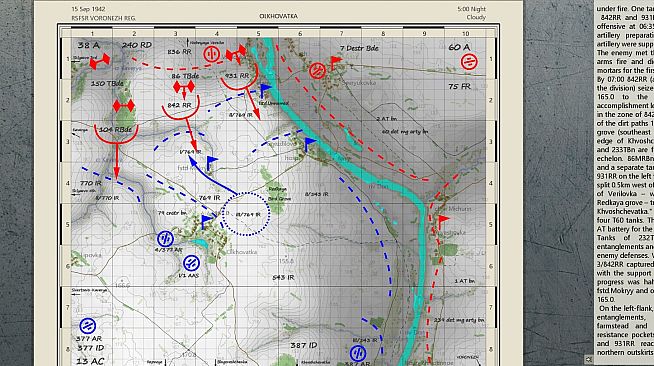Click the '234 det mg arty bn' label

pos(458,320)
